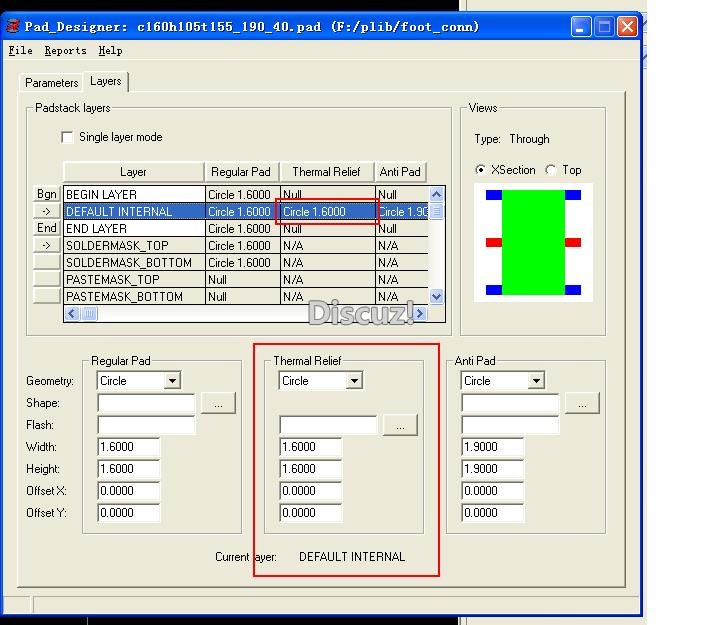
Task: Click the layer list scroll up arrow
Action: (436, 194)
